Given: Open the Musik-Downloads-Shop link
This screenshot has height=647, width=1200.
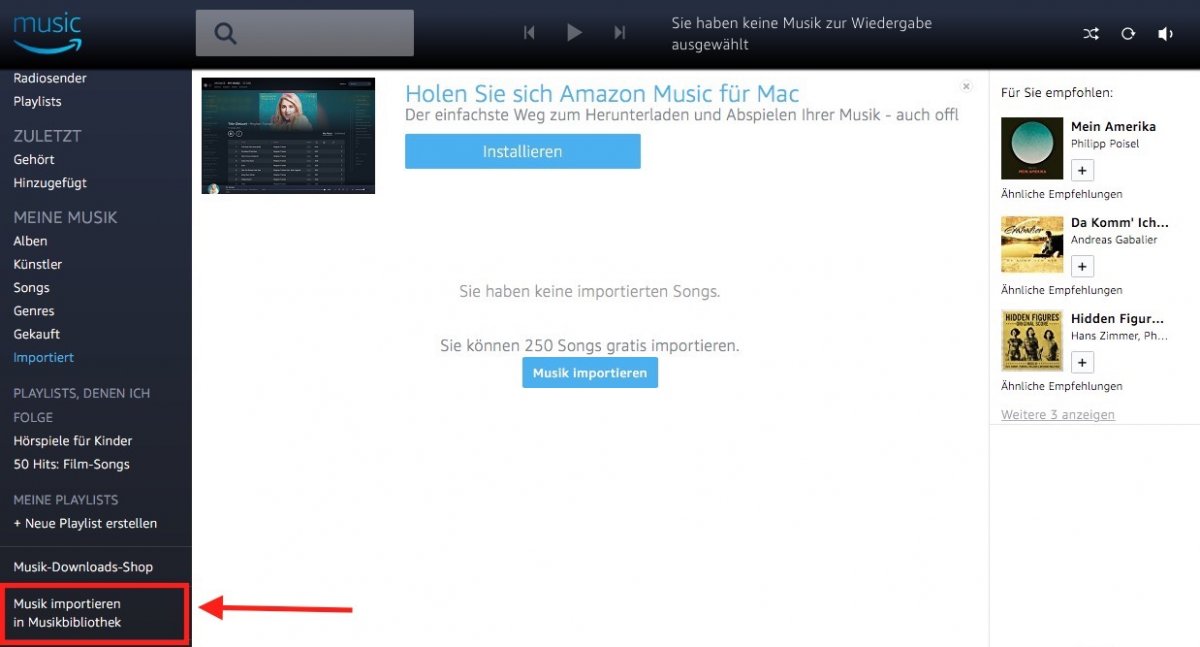Looking at the screenshot, I should click(83, 567).
